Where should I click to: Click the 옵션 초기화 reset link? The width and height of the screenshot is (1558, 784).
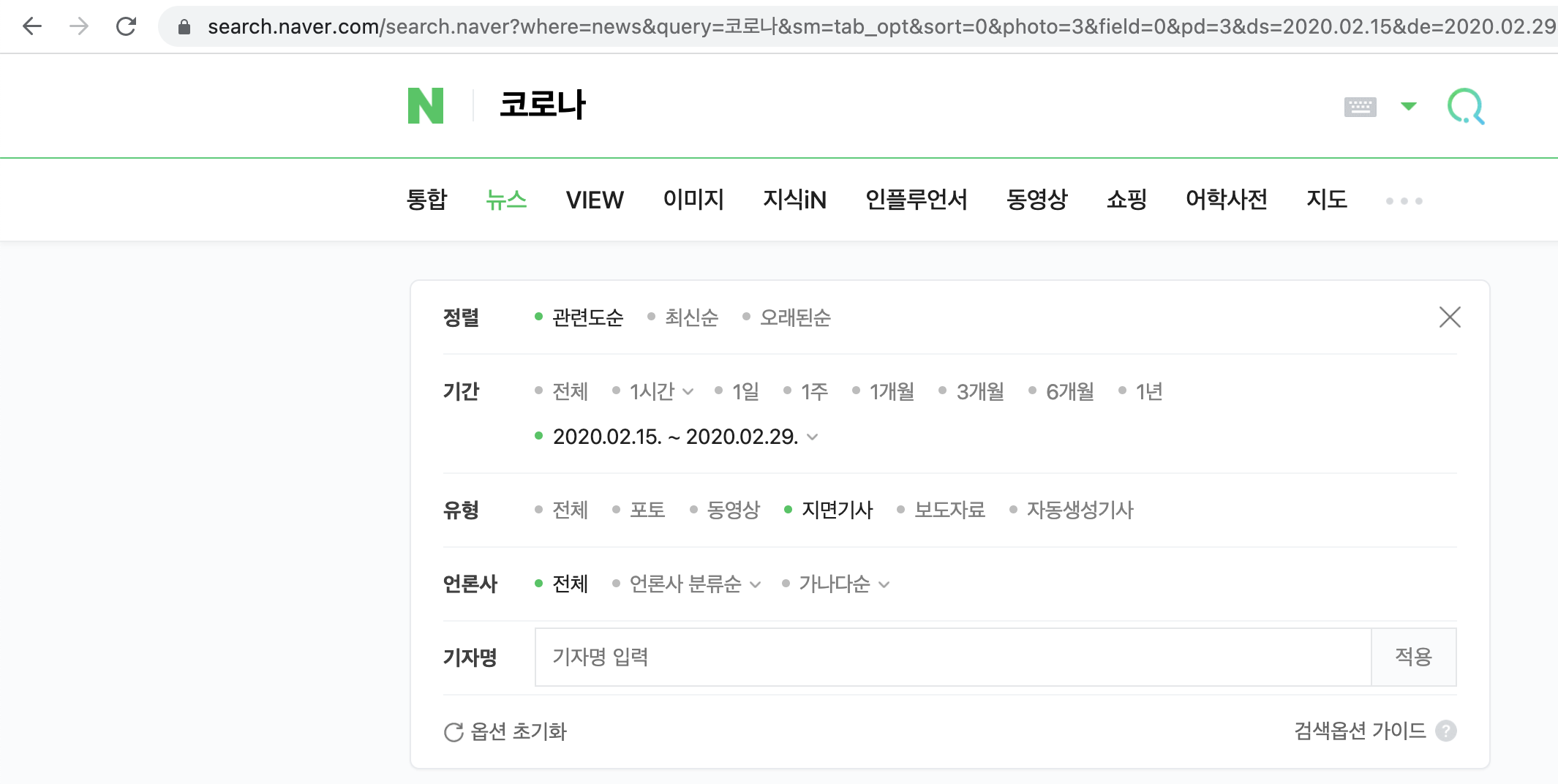[519, 731]
